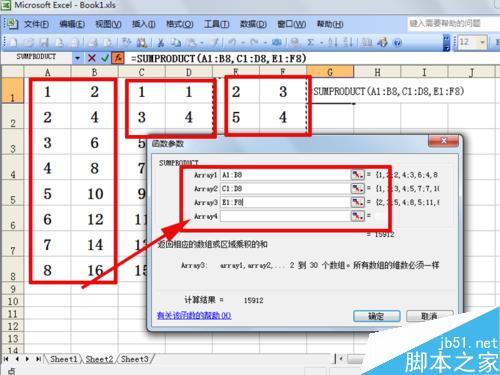Click the Array1 input field
Image resolution: width=500 pixels, height=375 pixels.
(285, 175)
